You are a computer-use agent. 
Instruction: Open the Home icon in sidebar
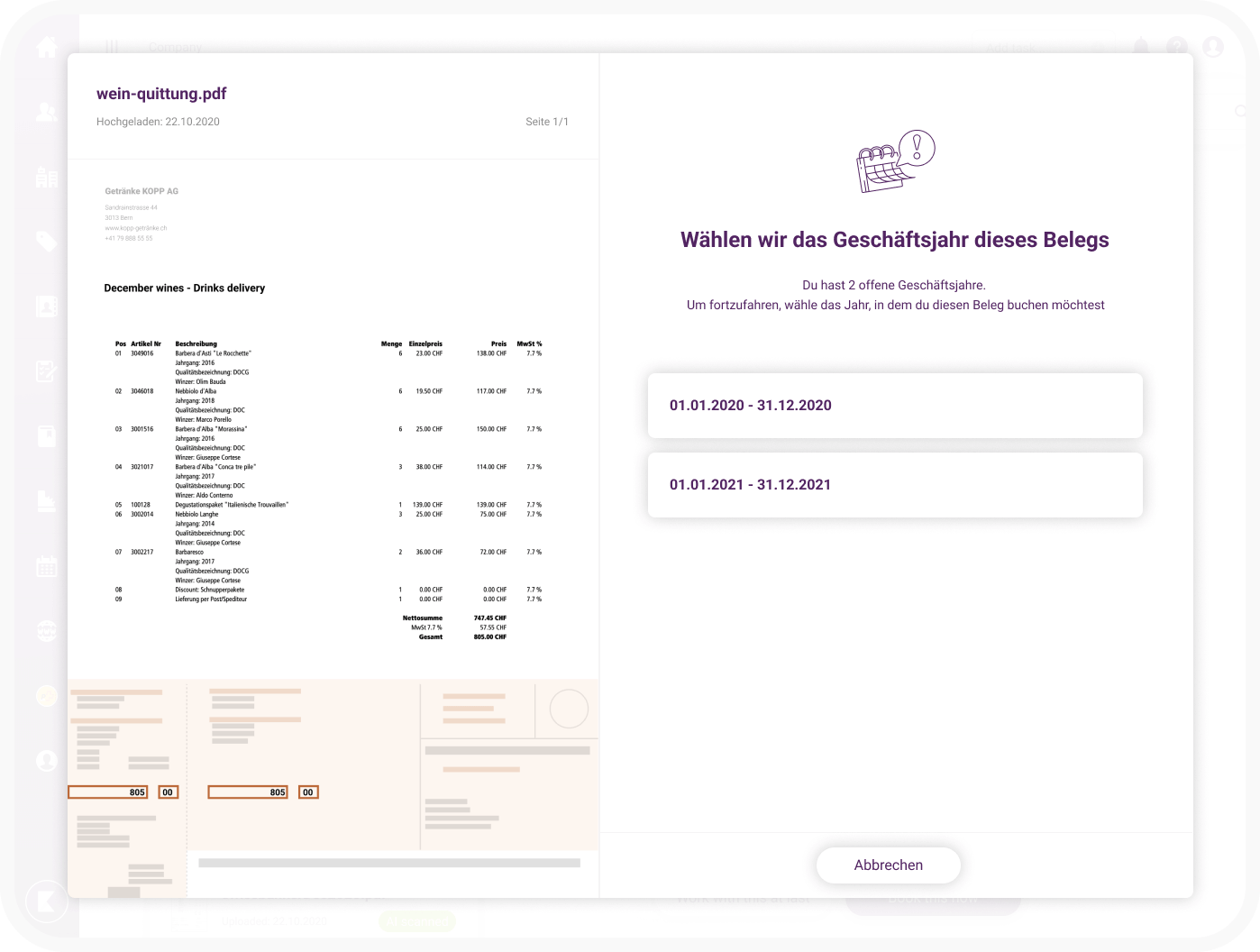47,47
